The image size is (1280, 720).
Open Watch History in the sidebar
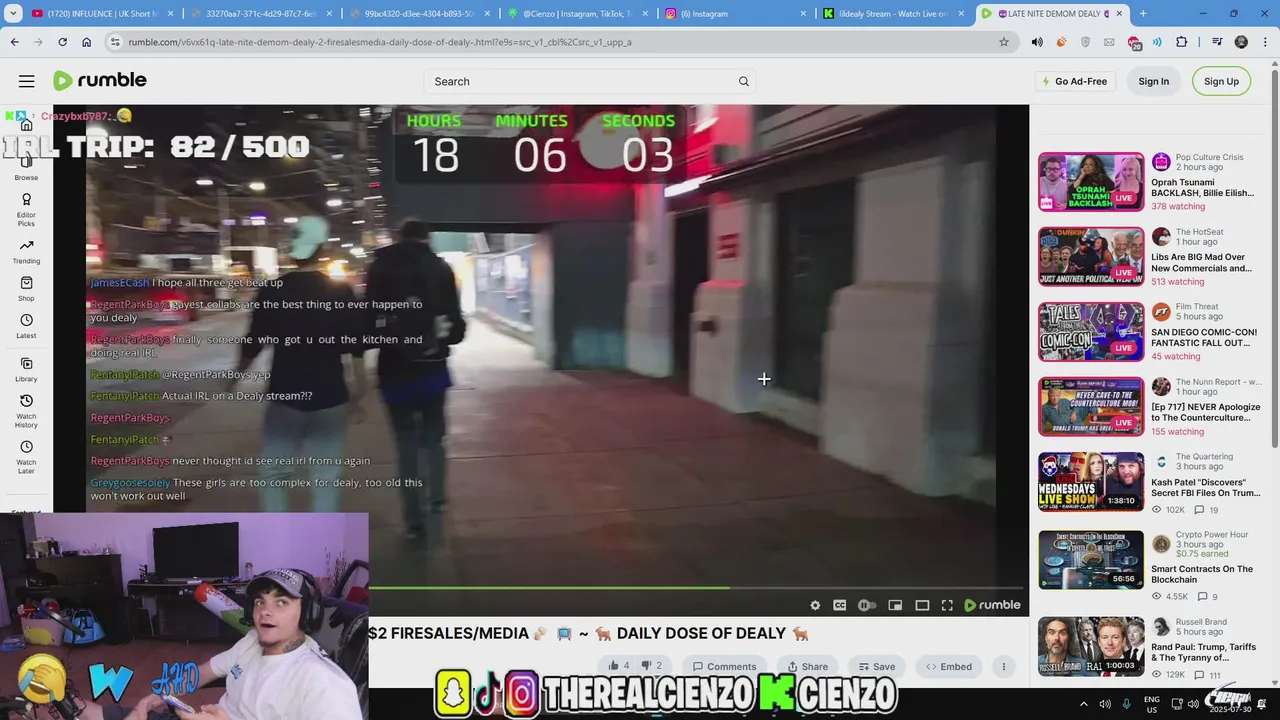coord(26,411)
